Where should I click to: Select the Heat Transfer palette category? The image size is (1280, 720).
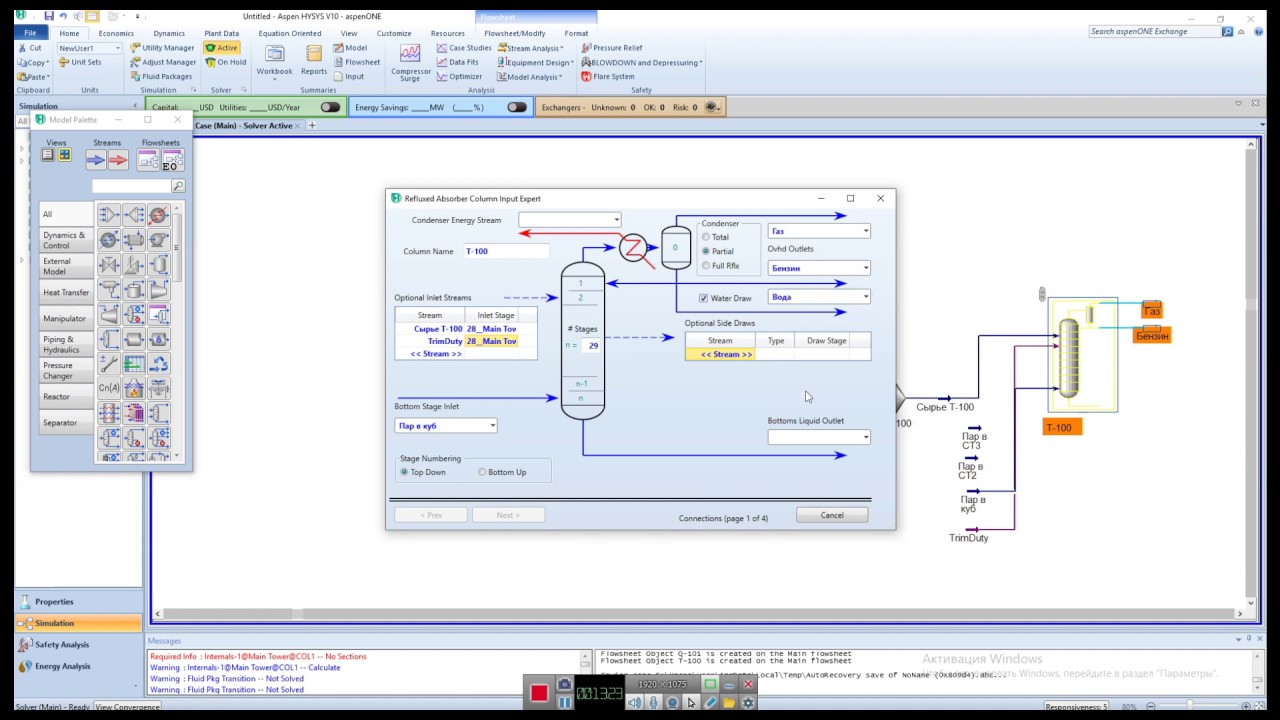point(66,292)
